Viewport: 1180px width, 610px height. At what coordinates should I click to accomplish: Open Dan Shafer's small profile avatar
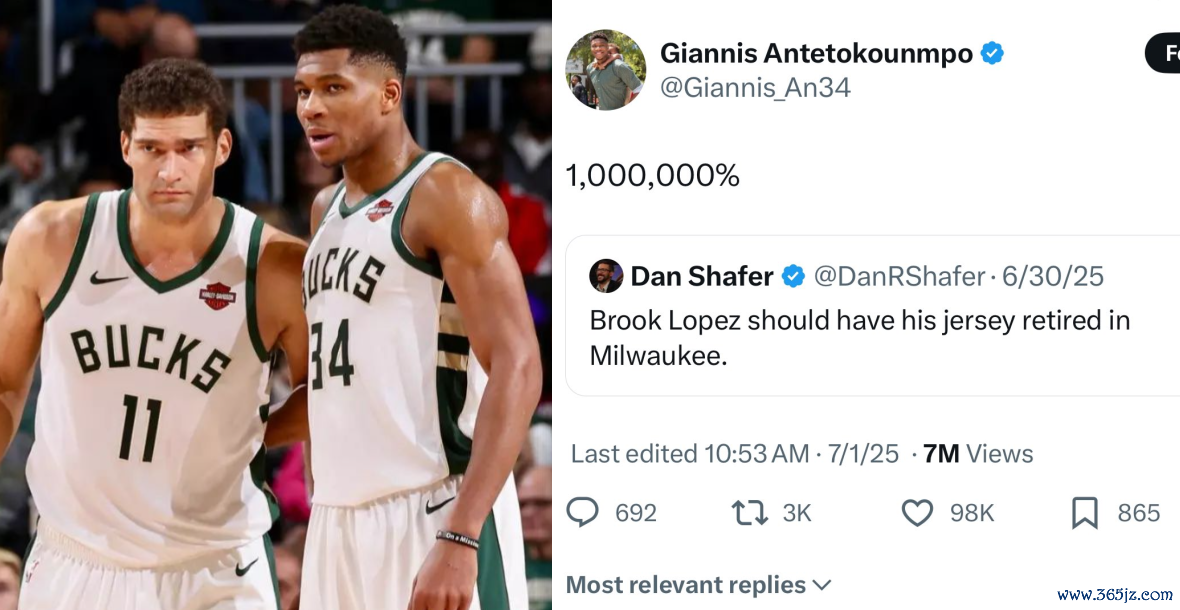tap(606, 276)
